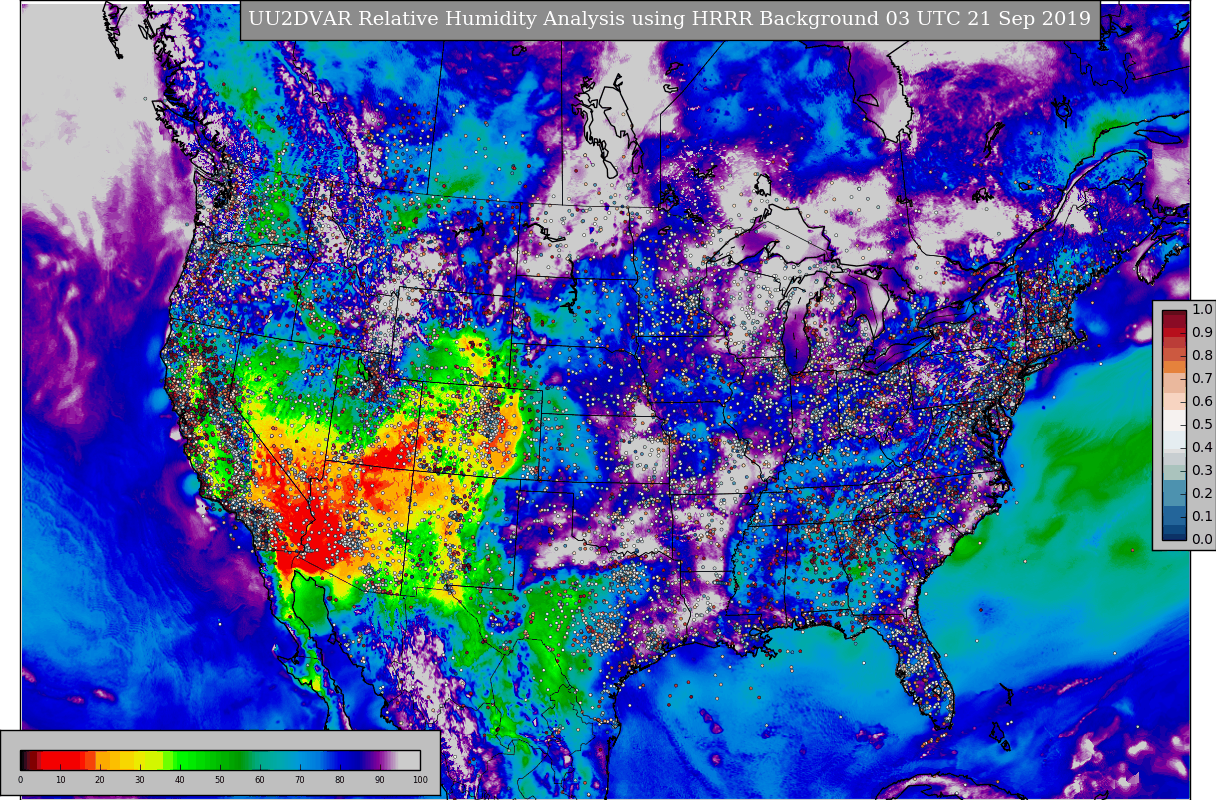
Task: Click the 0.0 label on vertical colorbar
Action: point(1202,540)
